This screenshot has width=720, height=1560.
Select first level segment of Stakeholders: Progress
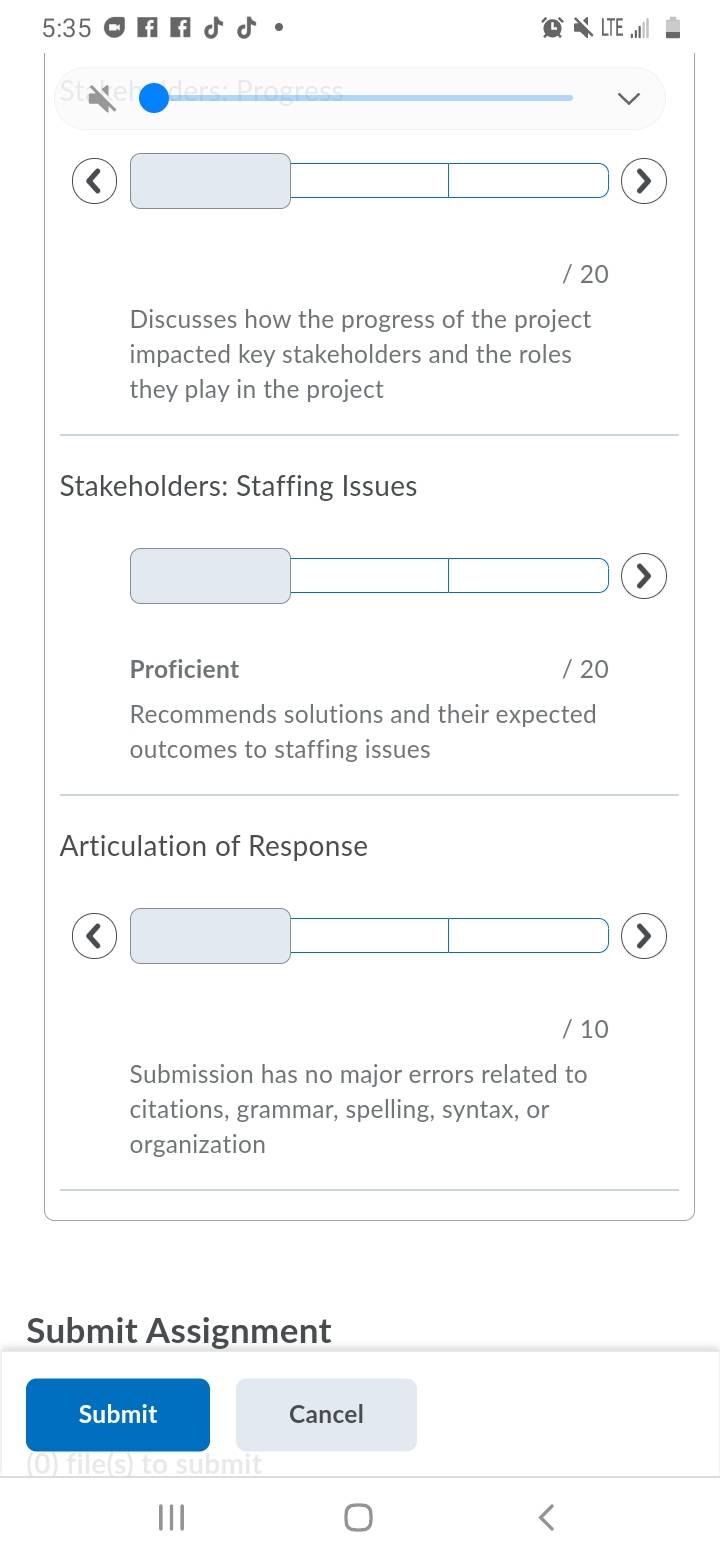click(210, 181)
